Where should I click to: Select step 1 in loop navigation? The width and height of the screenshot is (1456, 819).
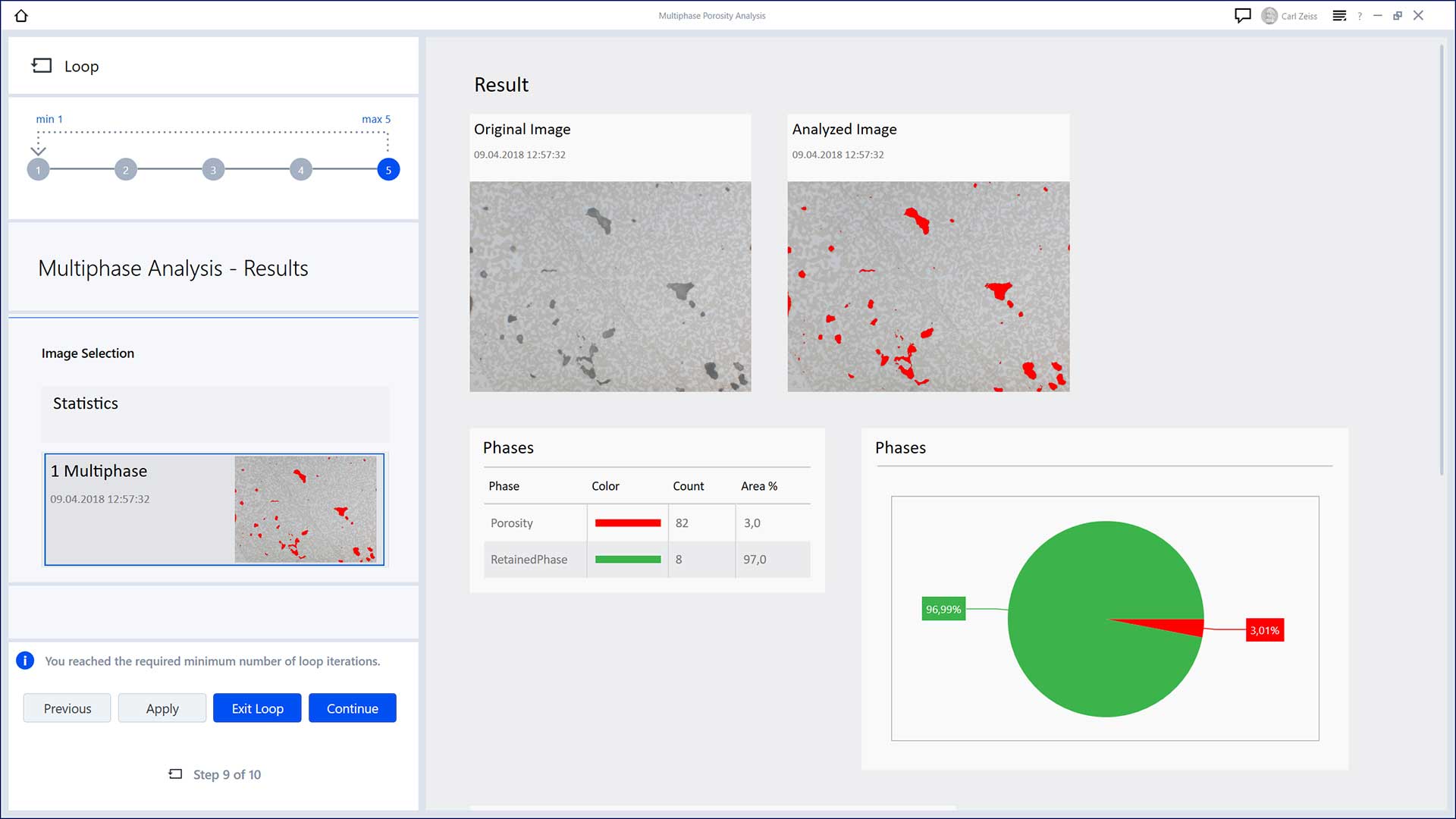[x=38, y=169]
